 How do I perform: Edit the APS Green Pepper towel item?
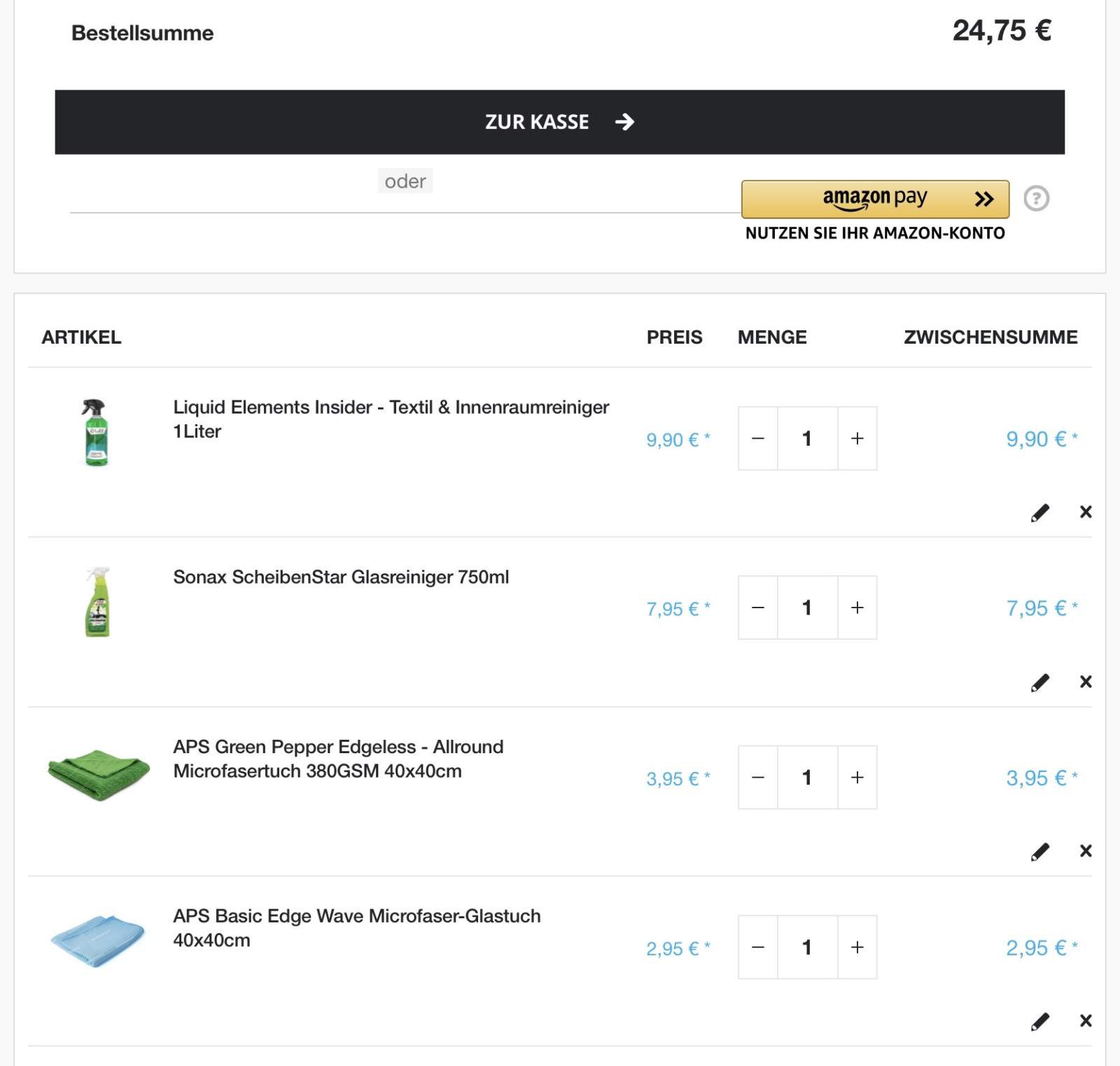1040,852
